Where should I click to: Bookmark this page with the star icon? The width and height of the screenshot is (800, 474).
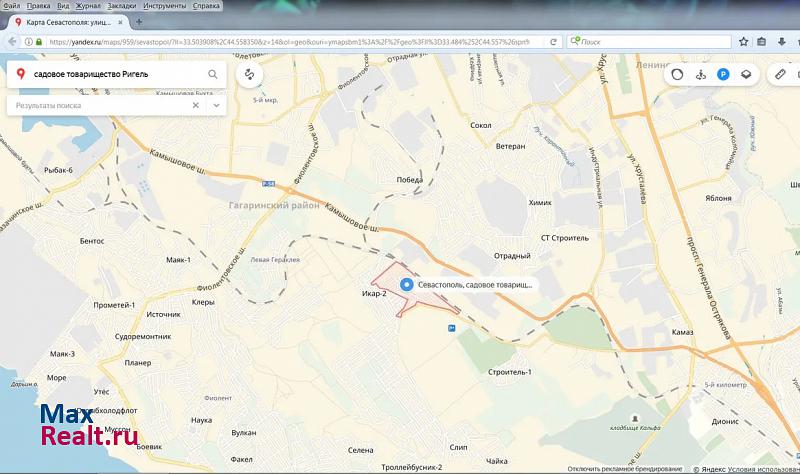click(x=743, y=42)
